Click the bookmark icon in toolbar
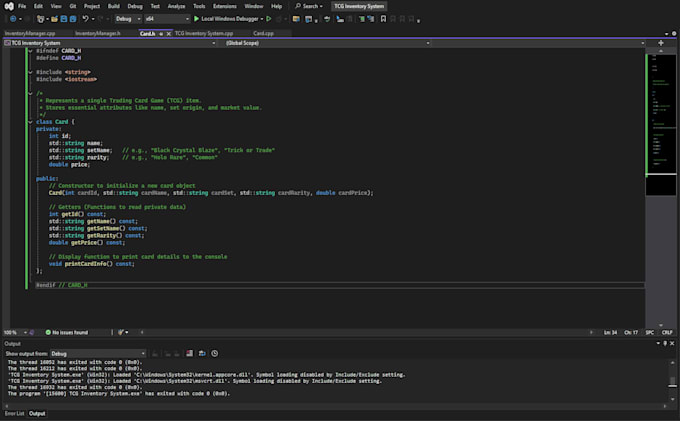Screen dimensions: 680x421 pyautogui.click(x=383, y=19)
